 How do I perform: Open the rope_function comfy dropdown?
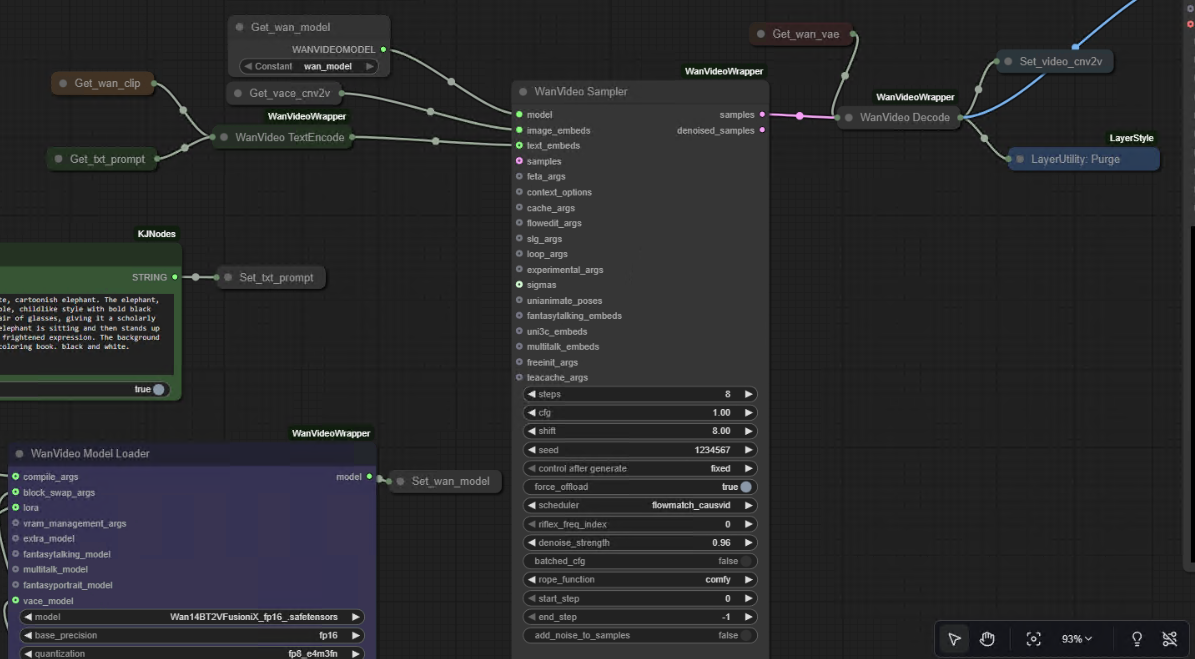coord(639,580)
